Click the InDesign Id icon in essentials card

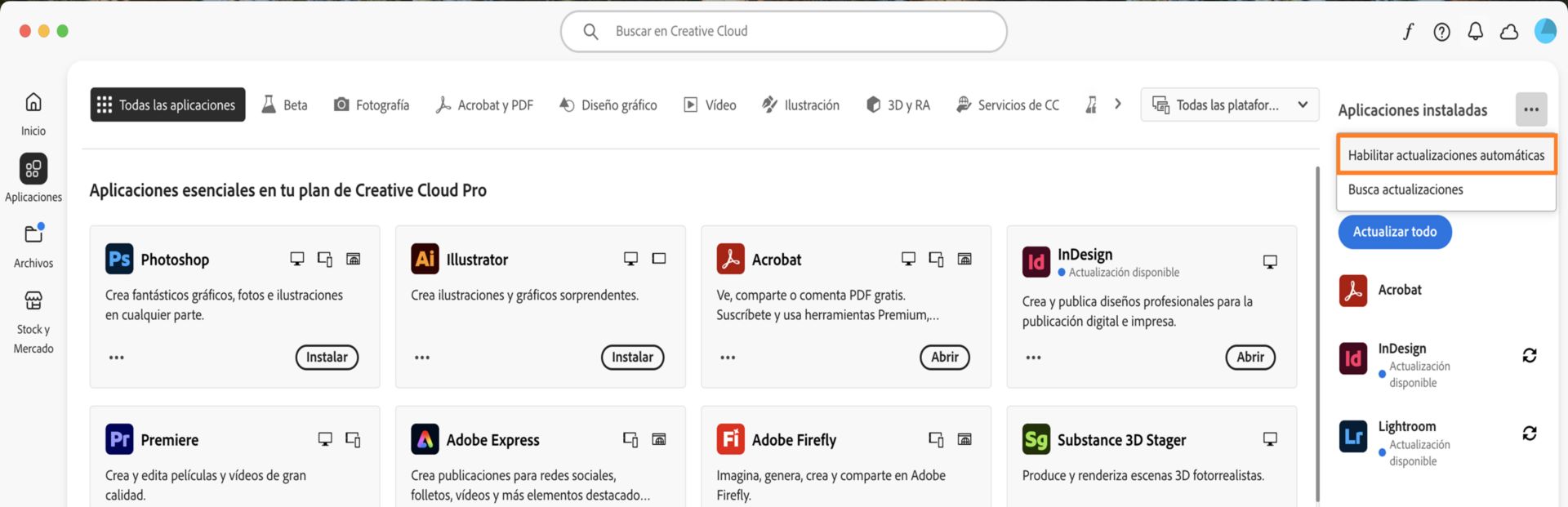click(1036, 262)
